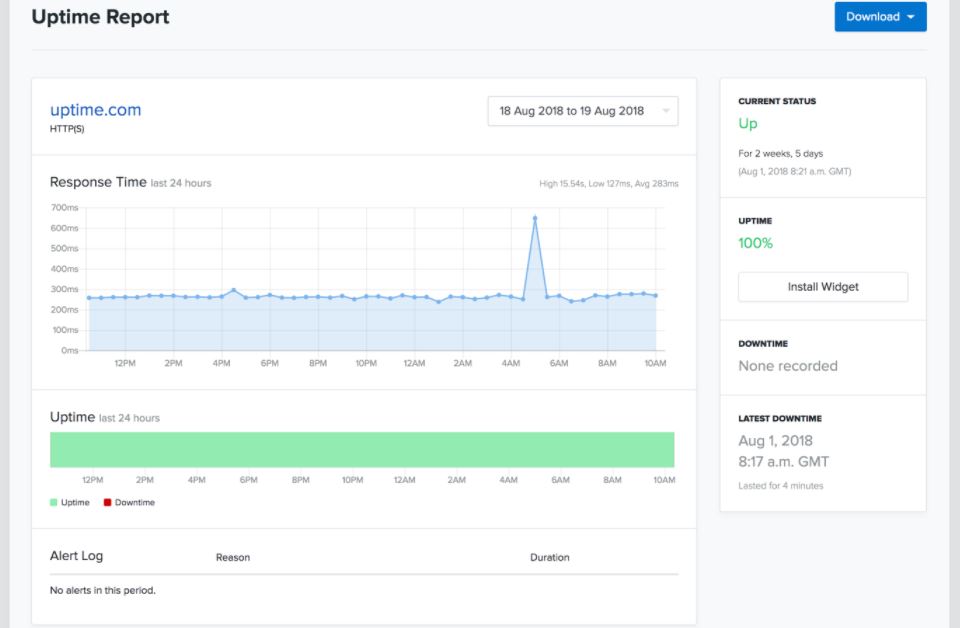The height and width of the screenshot is (628, 960).
Task: Click "(Aug 1, 2018 8:21 a.m. GMT)" timestamp
Action: click(x=795, y=171)
